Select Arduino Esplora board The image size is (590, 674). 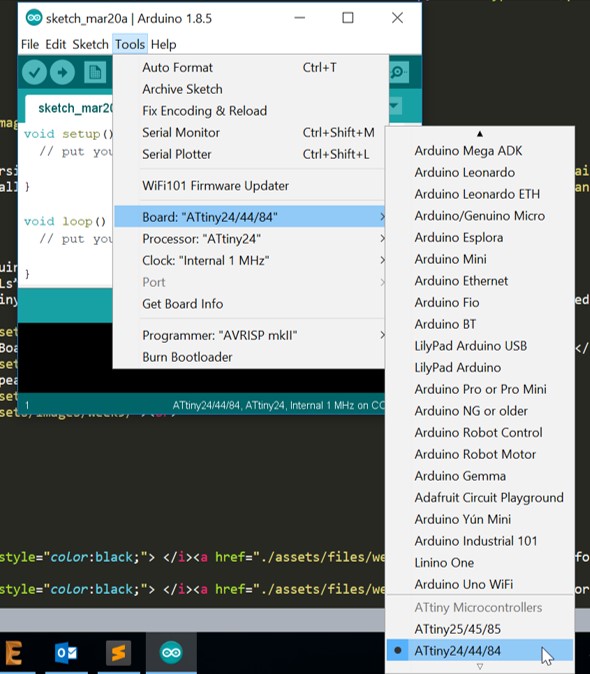pos(480,238)
